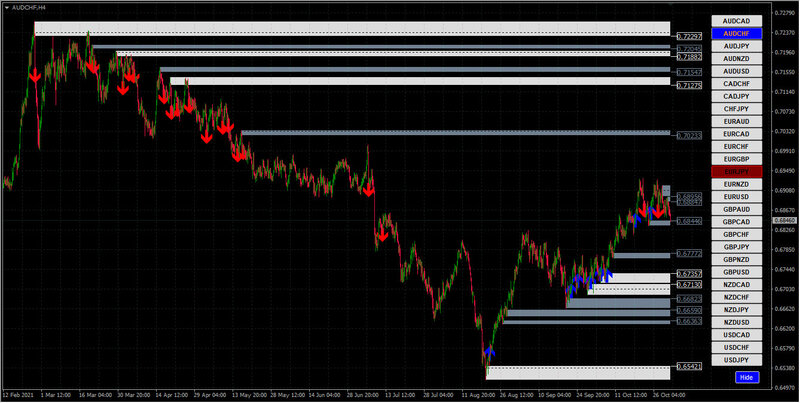Open GBPNZD symbol
This screenshot has width=800, height=403.
point(737,260)
